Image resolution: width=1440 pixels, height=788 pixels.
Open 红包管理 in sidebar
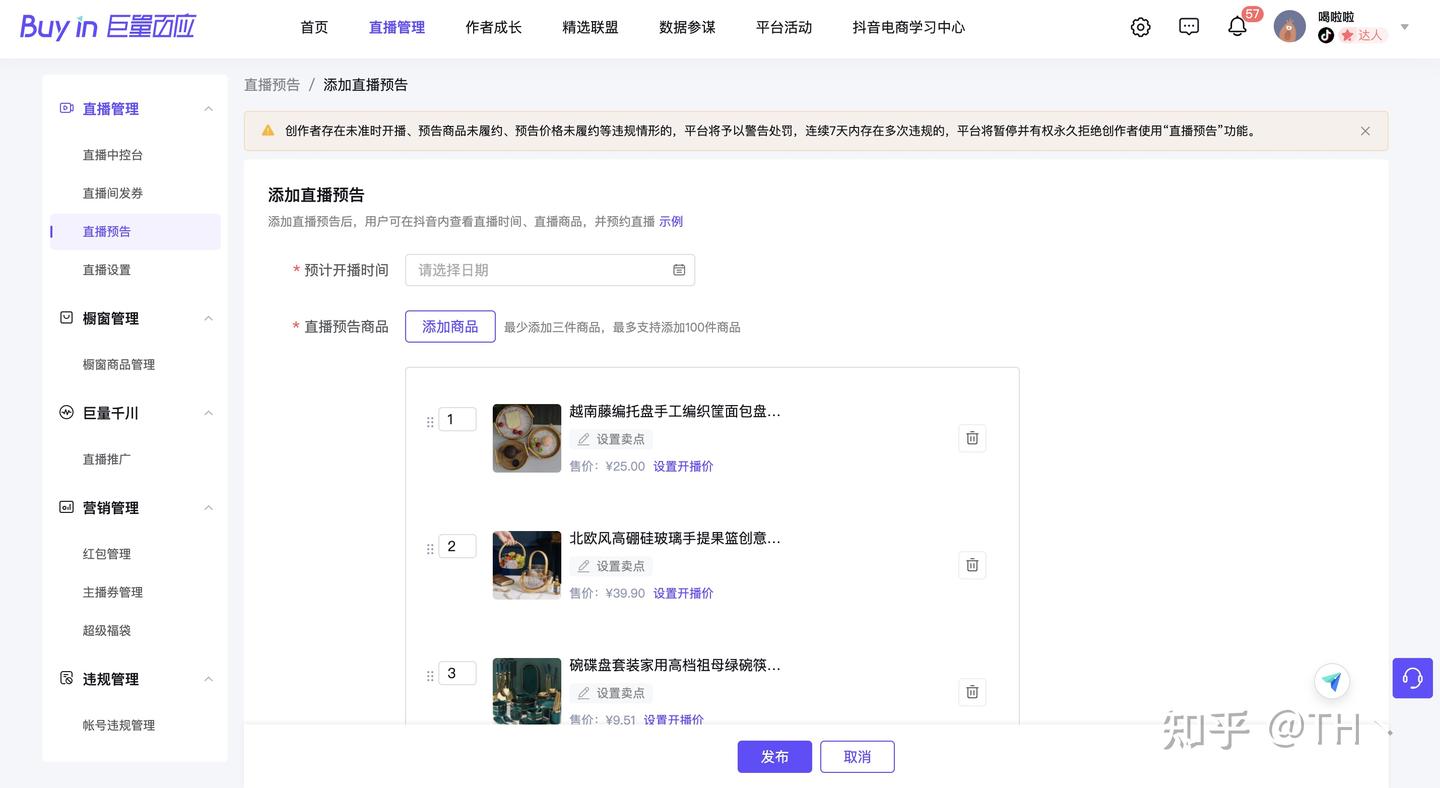(x=107, y=554)
